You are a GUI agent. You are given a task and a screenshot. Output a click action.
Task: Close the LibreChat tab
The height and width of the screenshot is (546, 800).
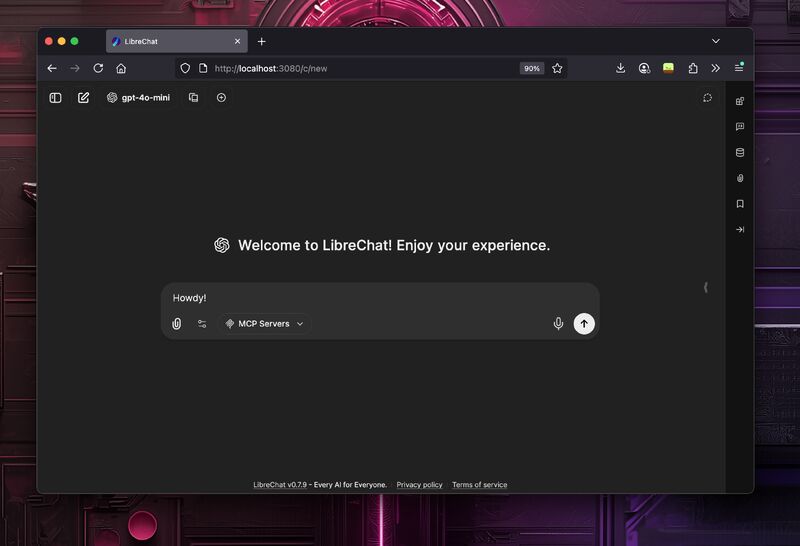click(x=237, y=41)
